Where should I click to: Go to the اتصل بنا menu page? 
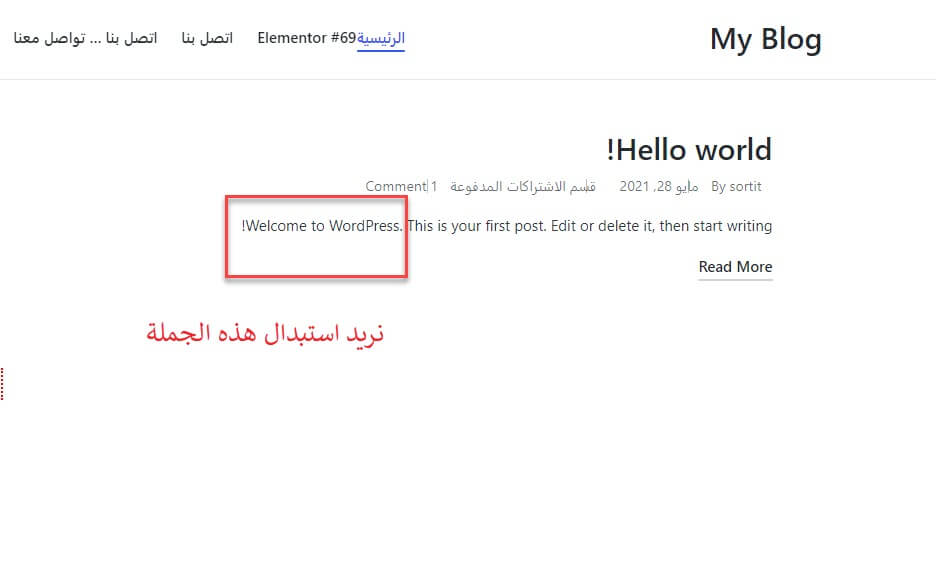coord(207,38)
